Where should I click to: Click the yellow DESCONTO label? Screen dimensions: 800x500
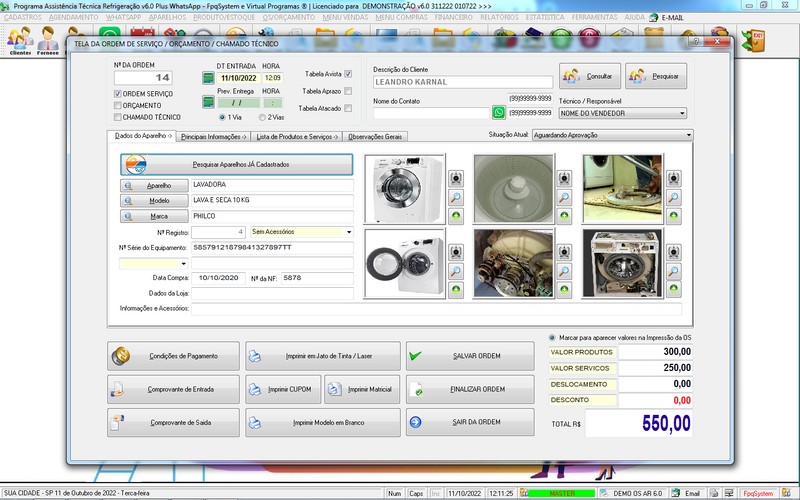point(582,400)
